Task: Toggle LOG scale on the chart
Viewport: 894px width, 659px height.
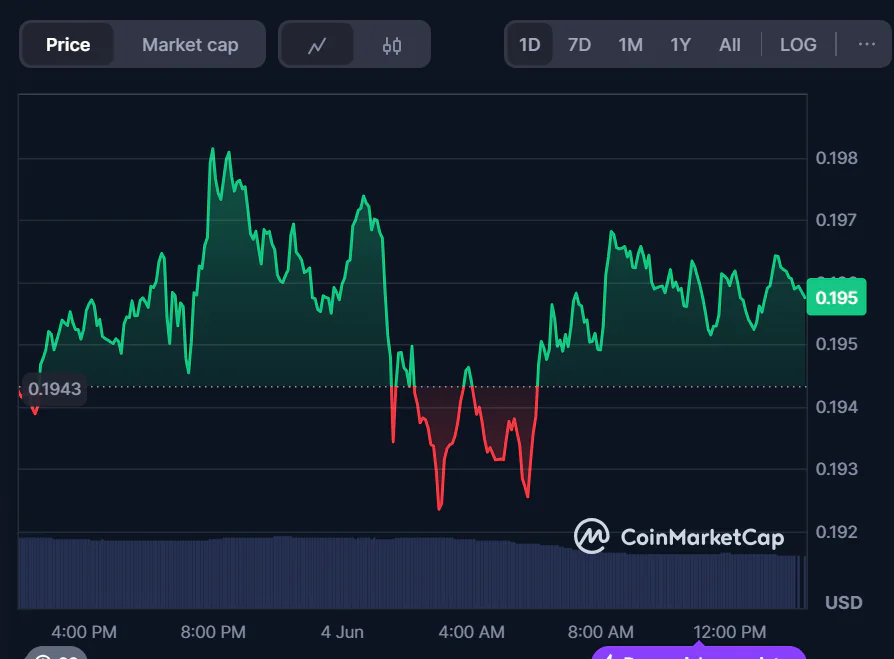Action: point(797,45)
